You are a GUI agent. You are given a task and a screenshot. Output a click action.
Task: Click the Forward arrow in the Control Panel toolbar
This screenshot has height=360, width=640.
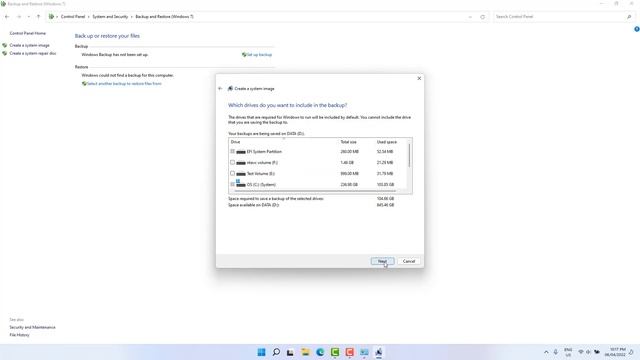(x=19, y=17)
